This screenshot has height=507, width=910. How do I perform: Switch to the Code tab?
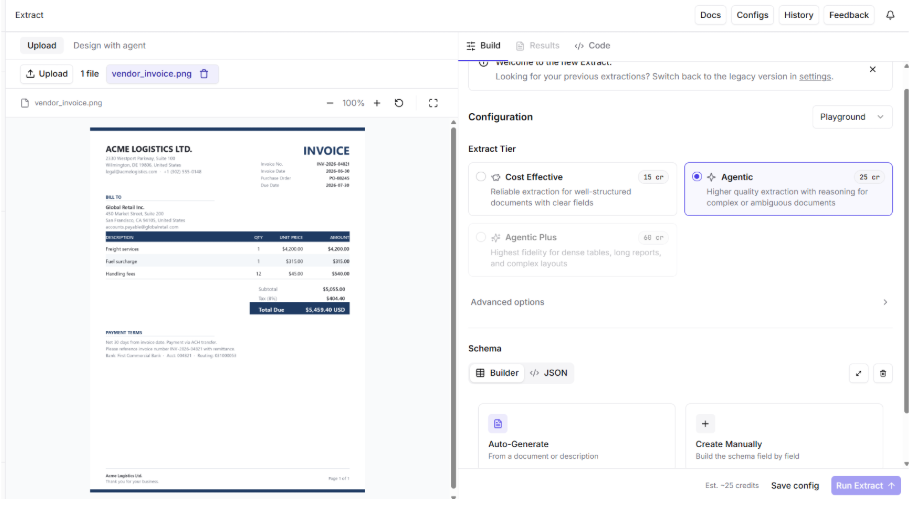pos(593,46)
